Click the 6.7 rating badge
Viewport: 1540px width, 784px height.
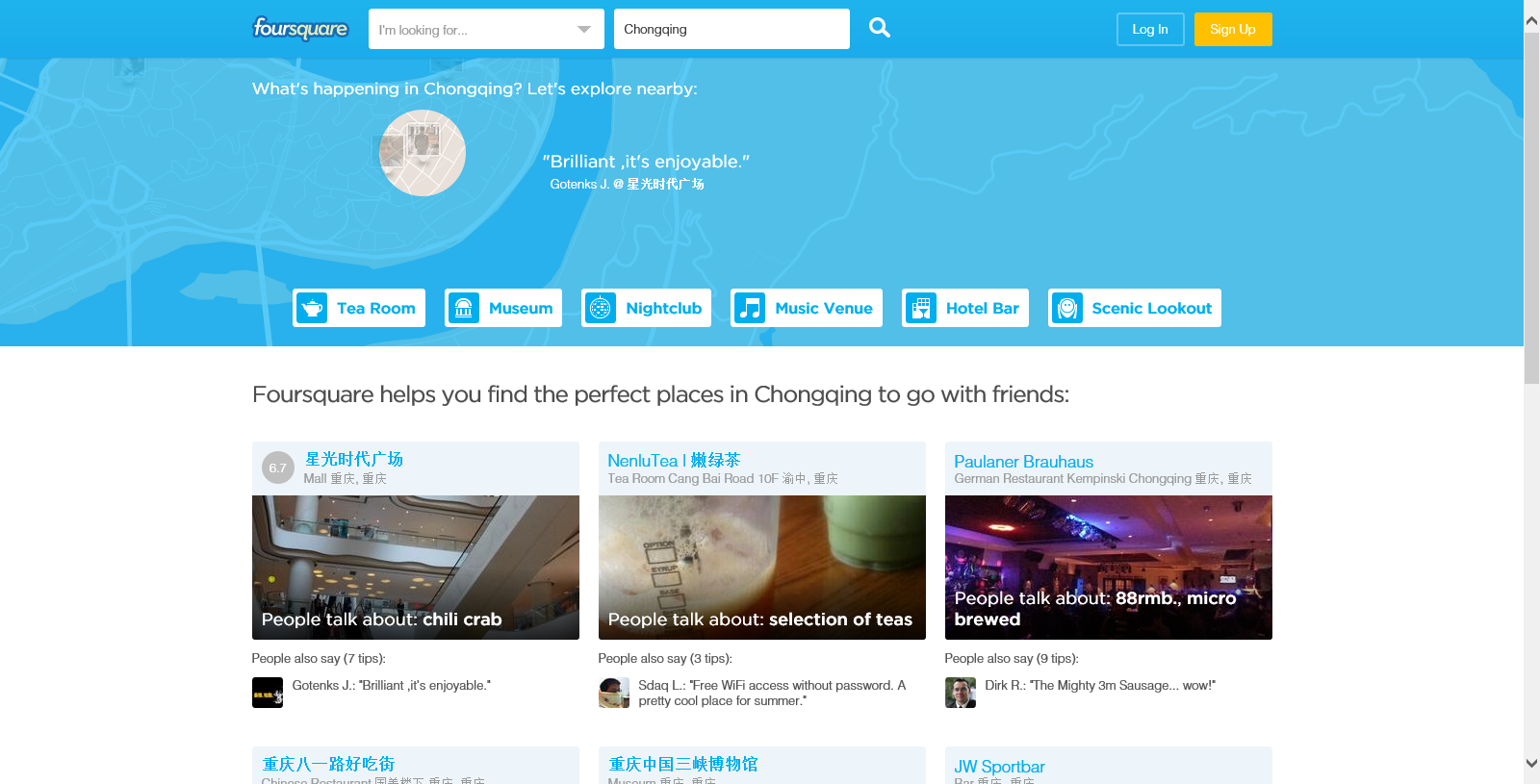(x=278, y=468)
